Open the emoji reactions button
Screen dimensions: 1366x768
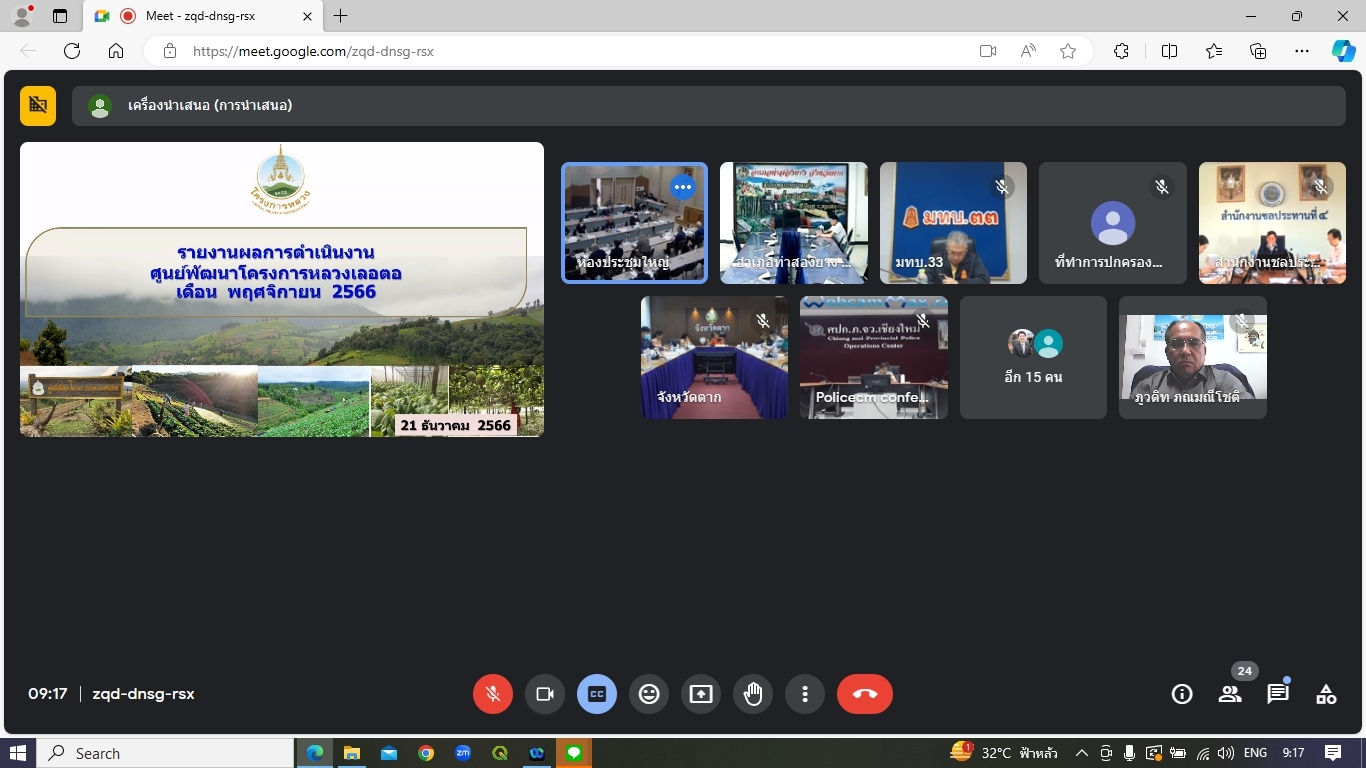pos(649,694)
